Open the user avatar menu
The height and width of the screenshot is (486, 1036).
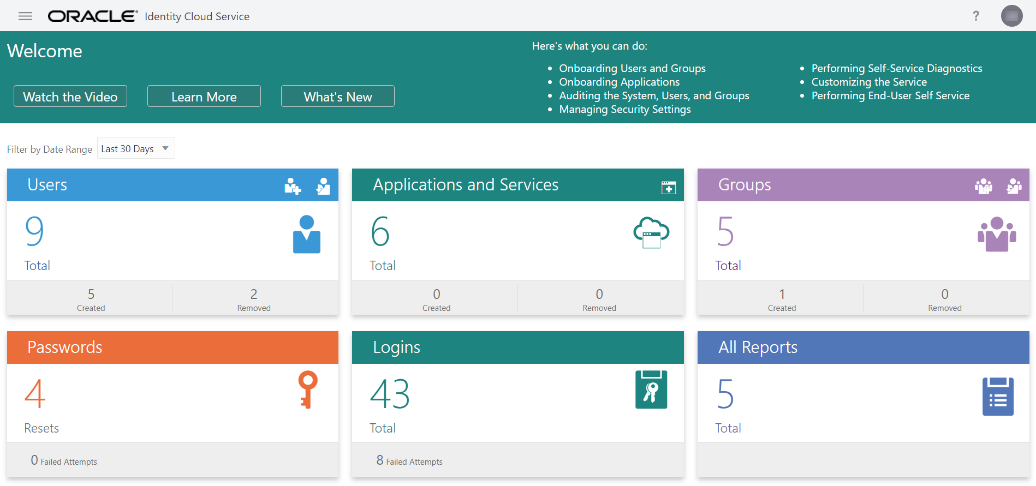click(x=1012, y=16)
